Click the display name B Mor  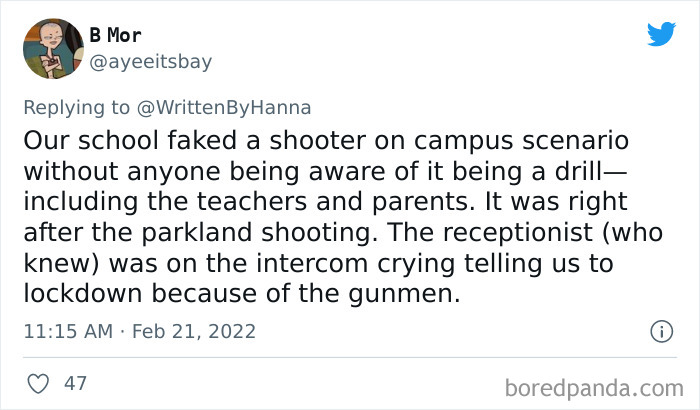point(115,35)
